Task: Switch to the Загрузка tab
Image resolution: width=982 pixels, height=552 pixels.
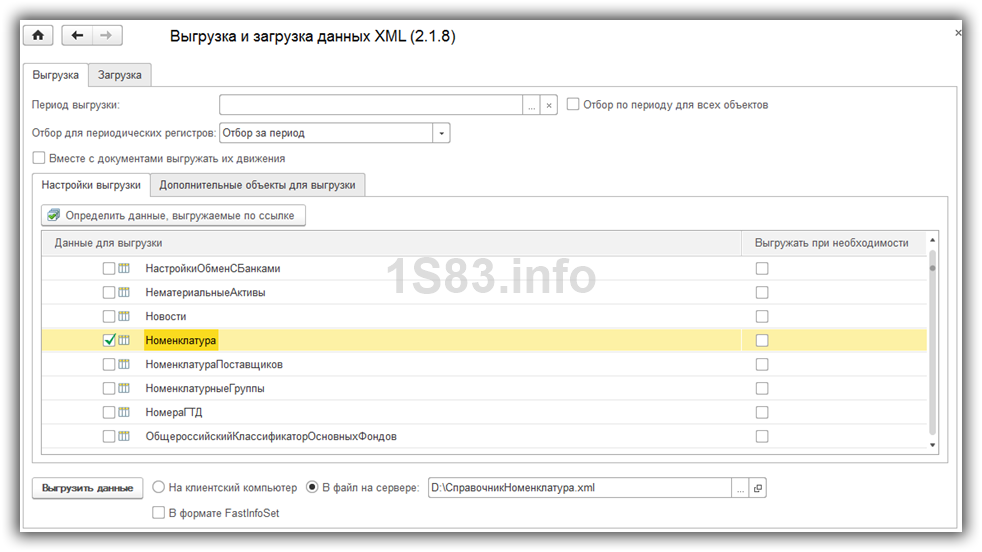Action: coord(120,75)
